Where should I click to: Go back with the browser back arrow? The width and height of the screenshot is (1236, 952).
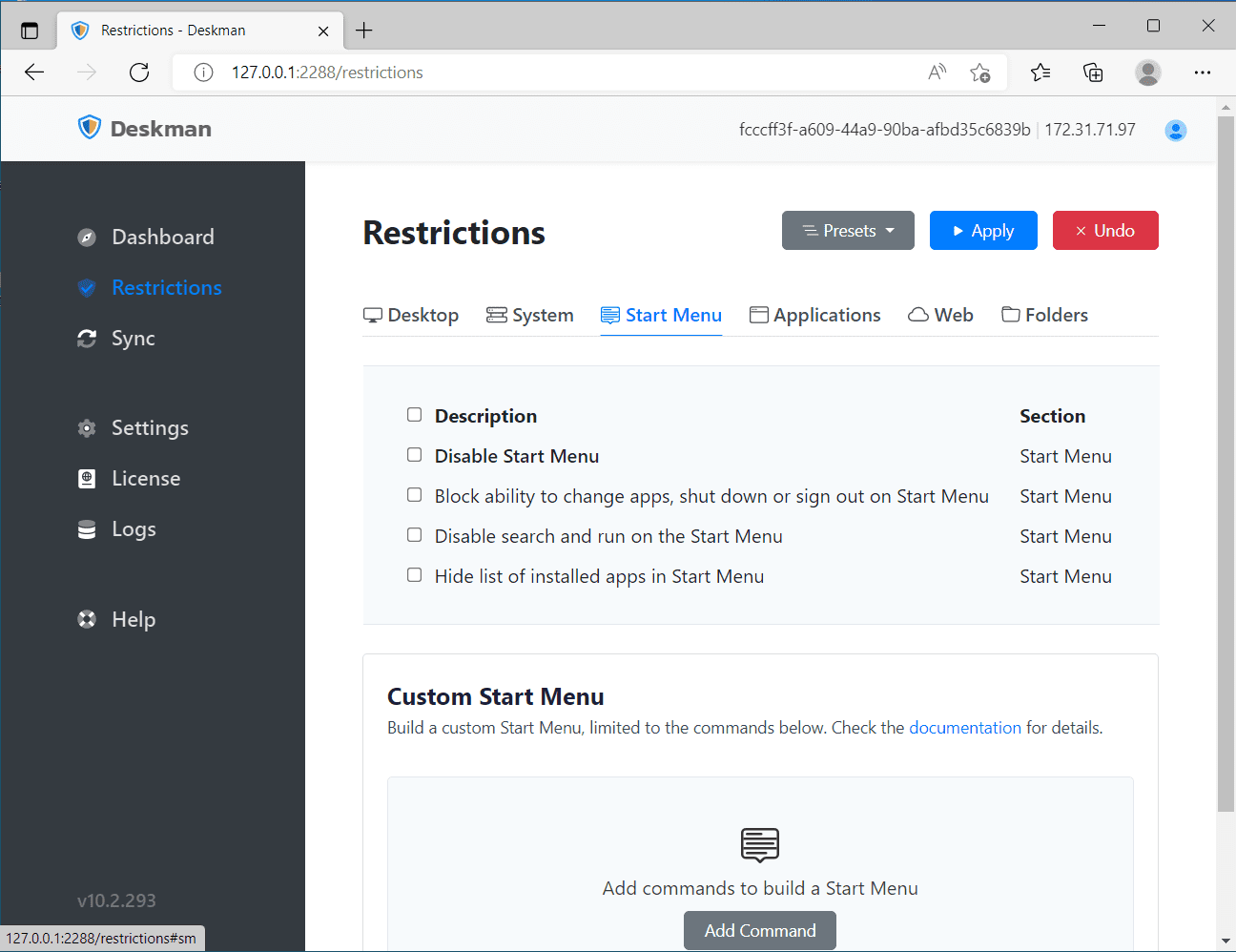[x=34, y=72]
